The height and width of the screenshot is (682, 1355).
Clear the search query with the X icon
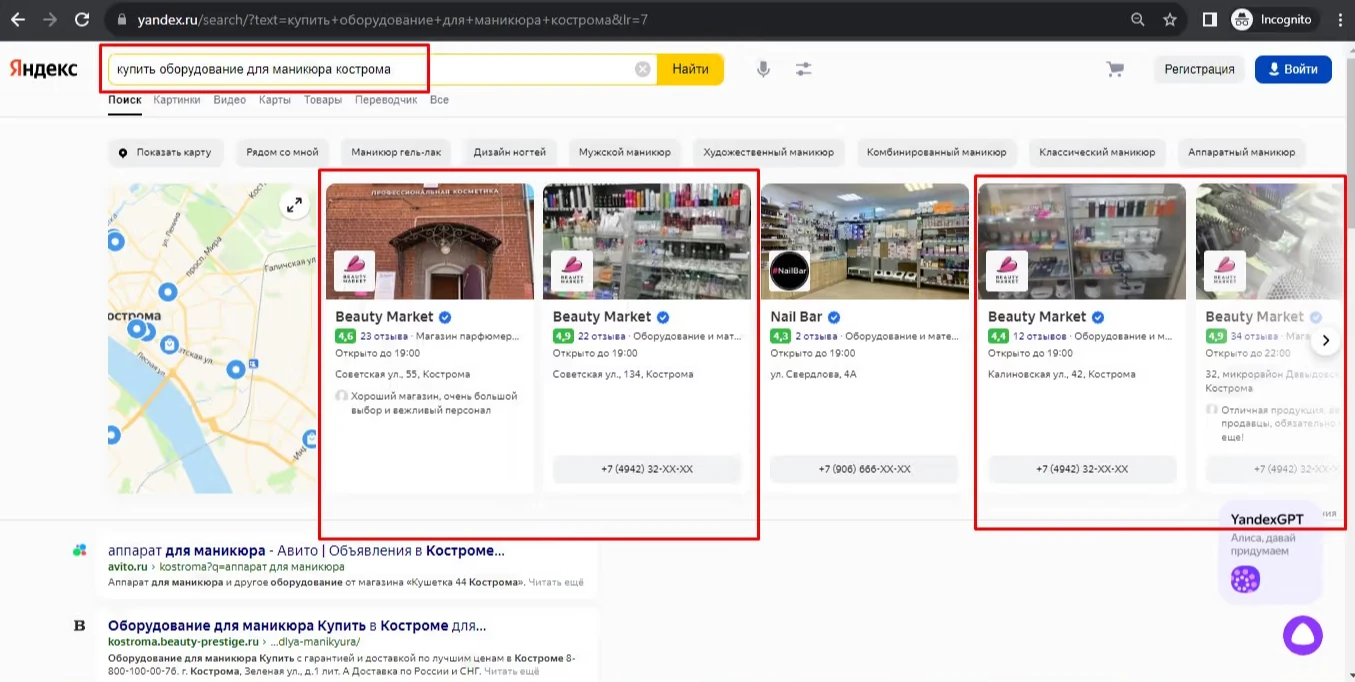[x=643, y=69]
